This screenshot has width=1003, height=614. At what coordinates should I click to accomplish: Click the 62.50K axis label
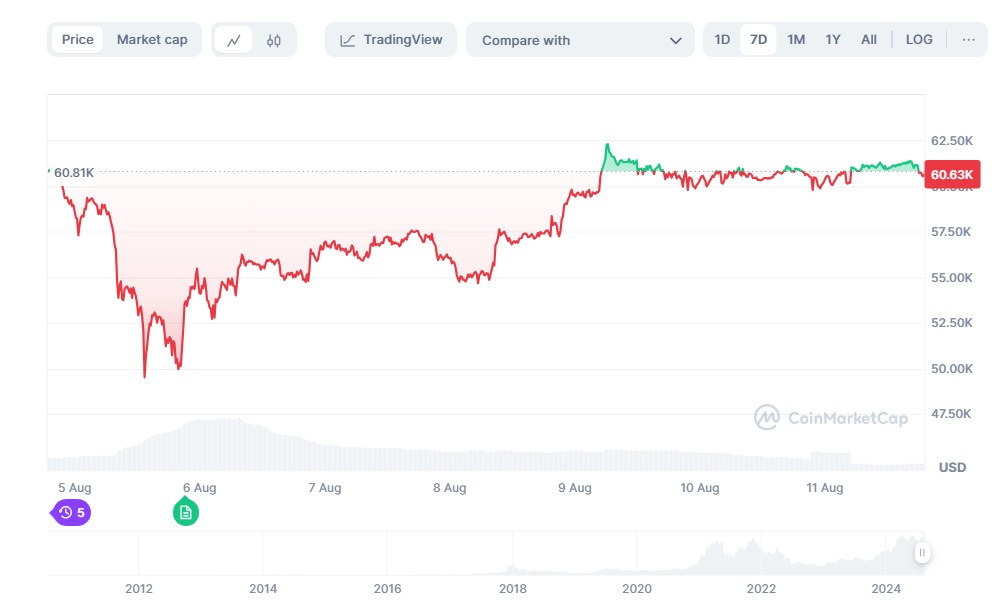[952, 141]
